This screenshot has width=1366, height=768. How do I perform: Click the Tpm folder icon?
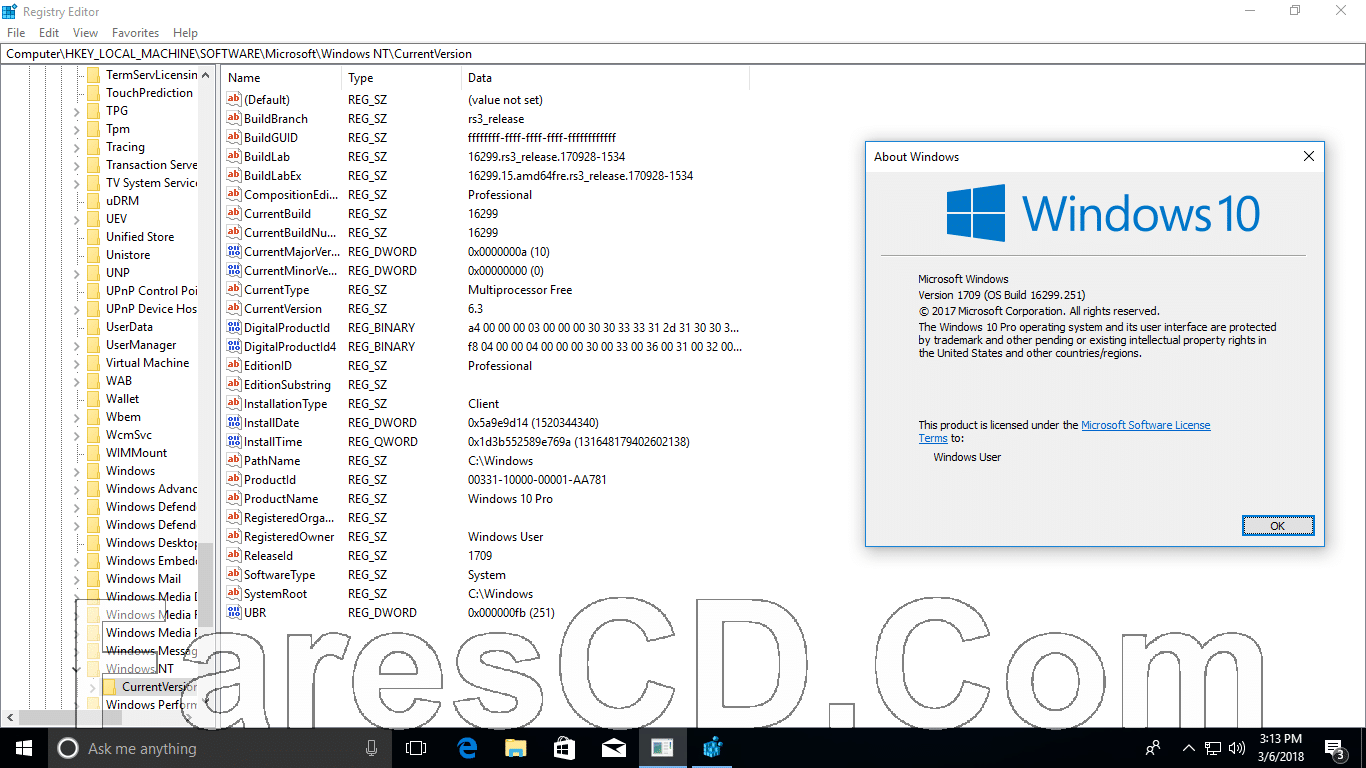coord(93,129)
